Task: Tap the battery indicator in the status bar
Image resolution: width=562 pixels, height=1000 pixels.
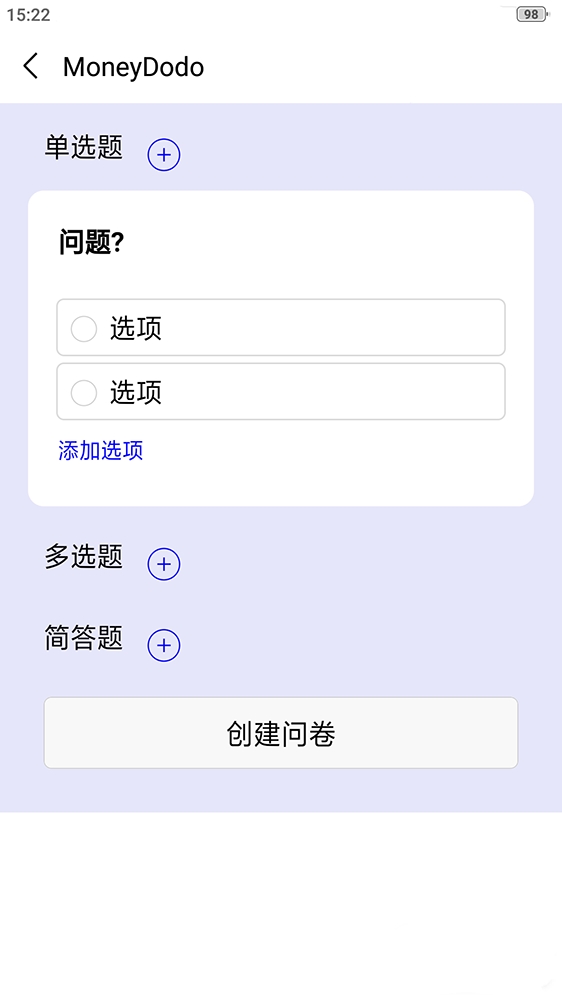Action: click(532, 14)
